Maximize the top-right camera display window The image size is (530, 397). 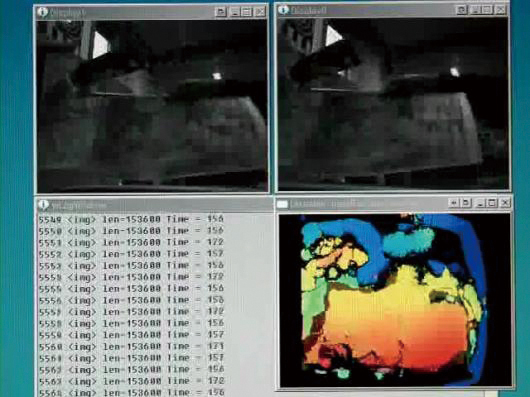pyautogui.click(x=487, y=10)
